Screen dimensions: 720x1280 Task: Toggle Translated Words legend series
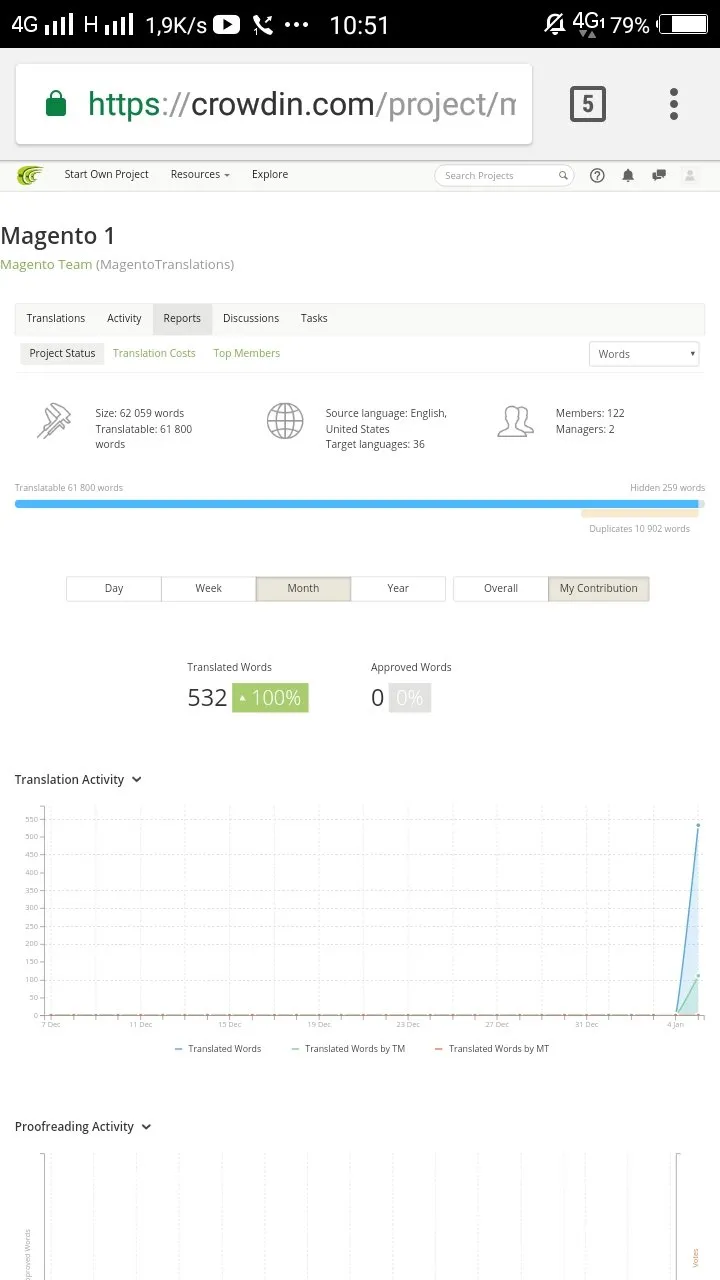pos(218,1049)
